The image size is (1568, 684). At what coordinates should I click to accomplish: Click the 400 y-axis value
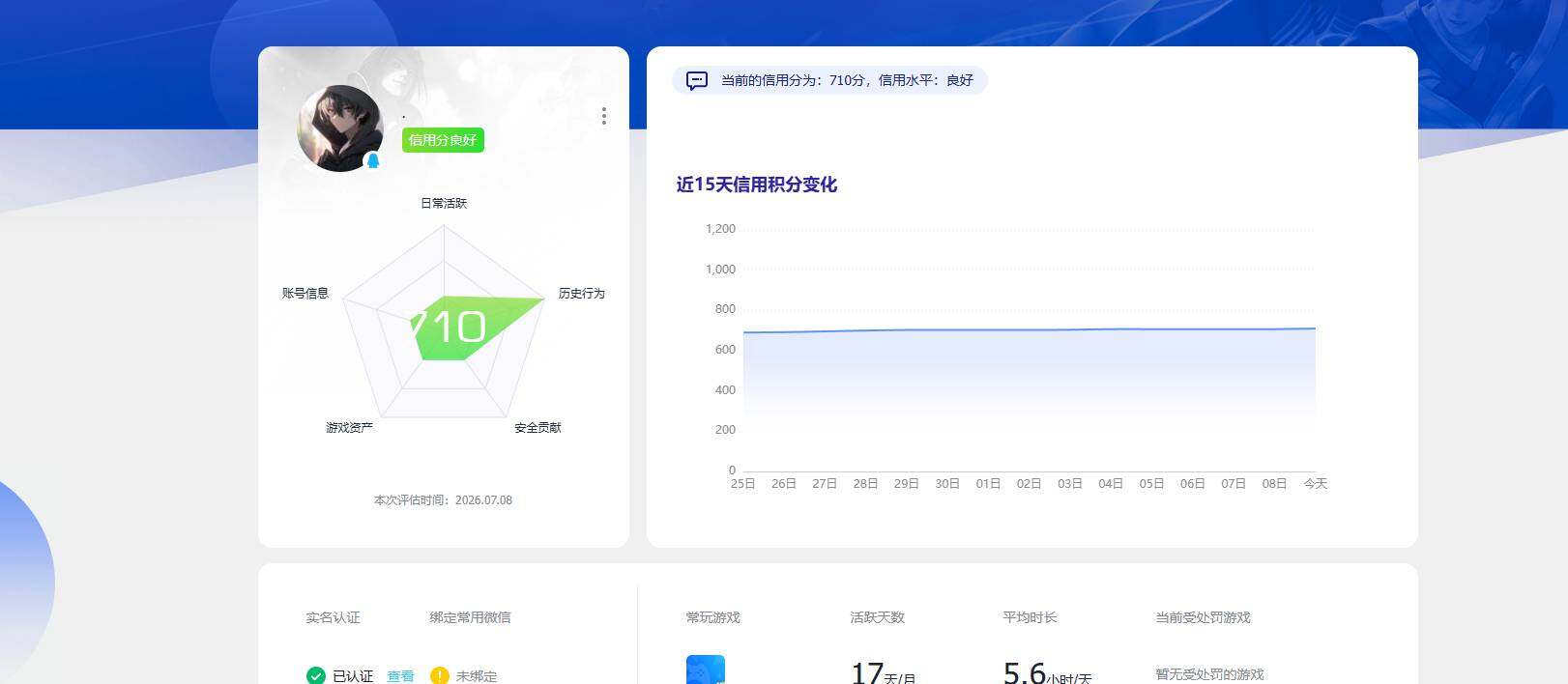click(x=725, y=390)
